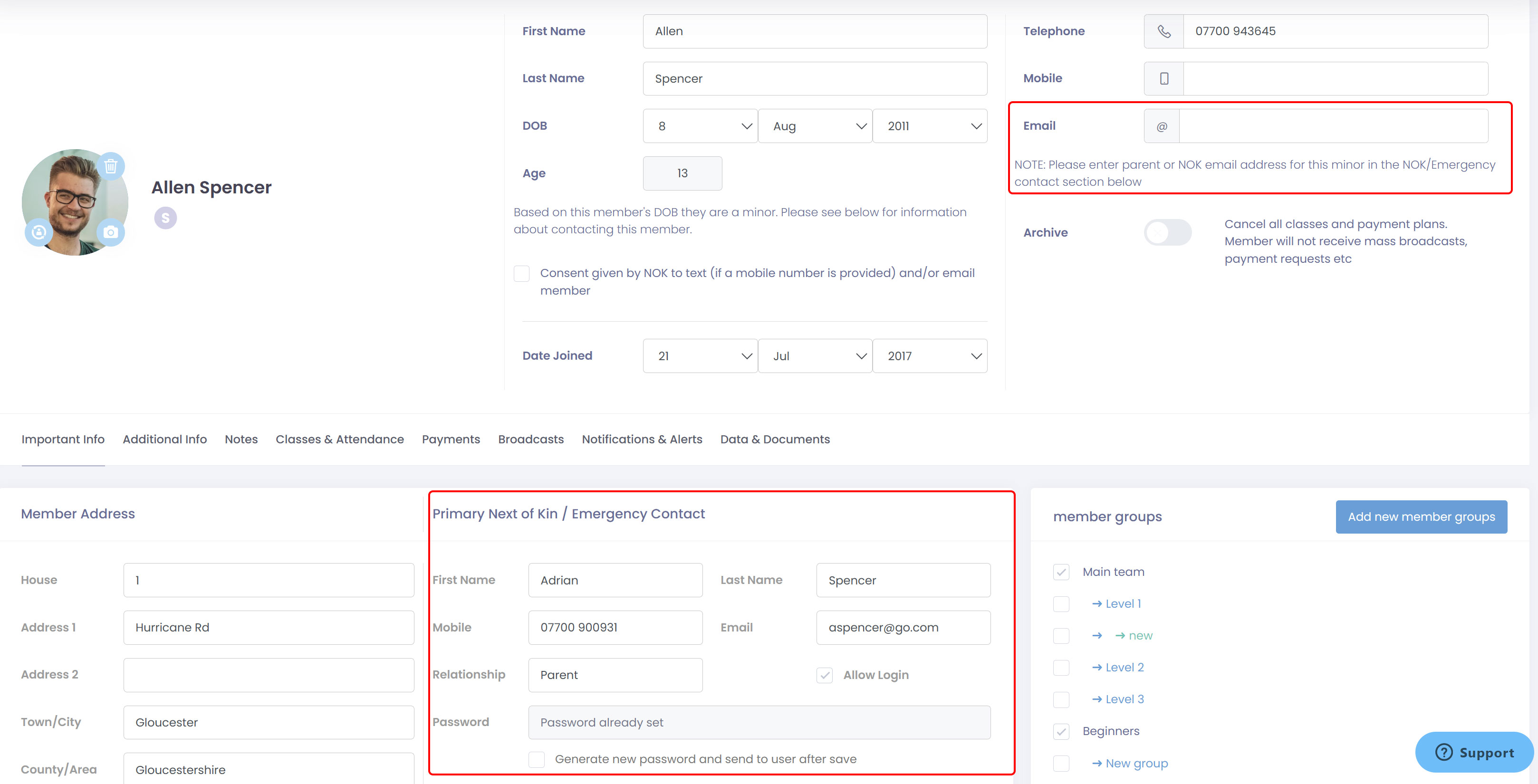Click the swap-user icon on profile photo

(x=39, y=232)
